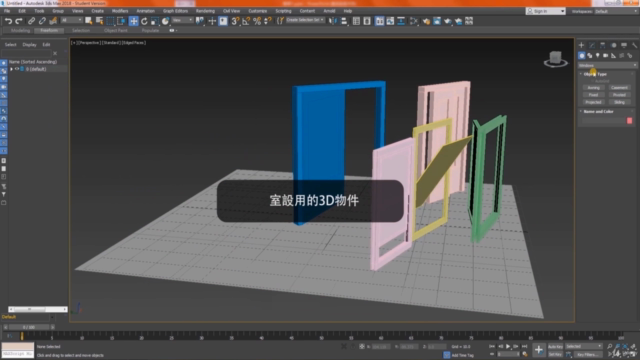Select the Unlink Selection tool
Viewport: 640px width, 360px height.
pos(42,21)
